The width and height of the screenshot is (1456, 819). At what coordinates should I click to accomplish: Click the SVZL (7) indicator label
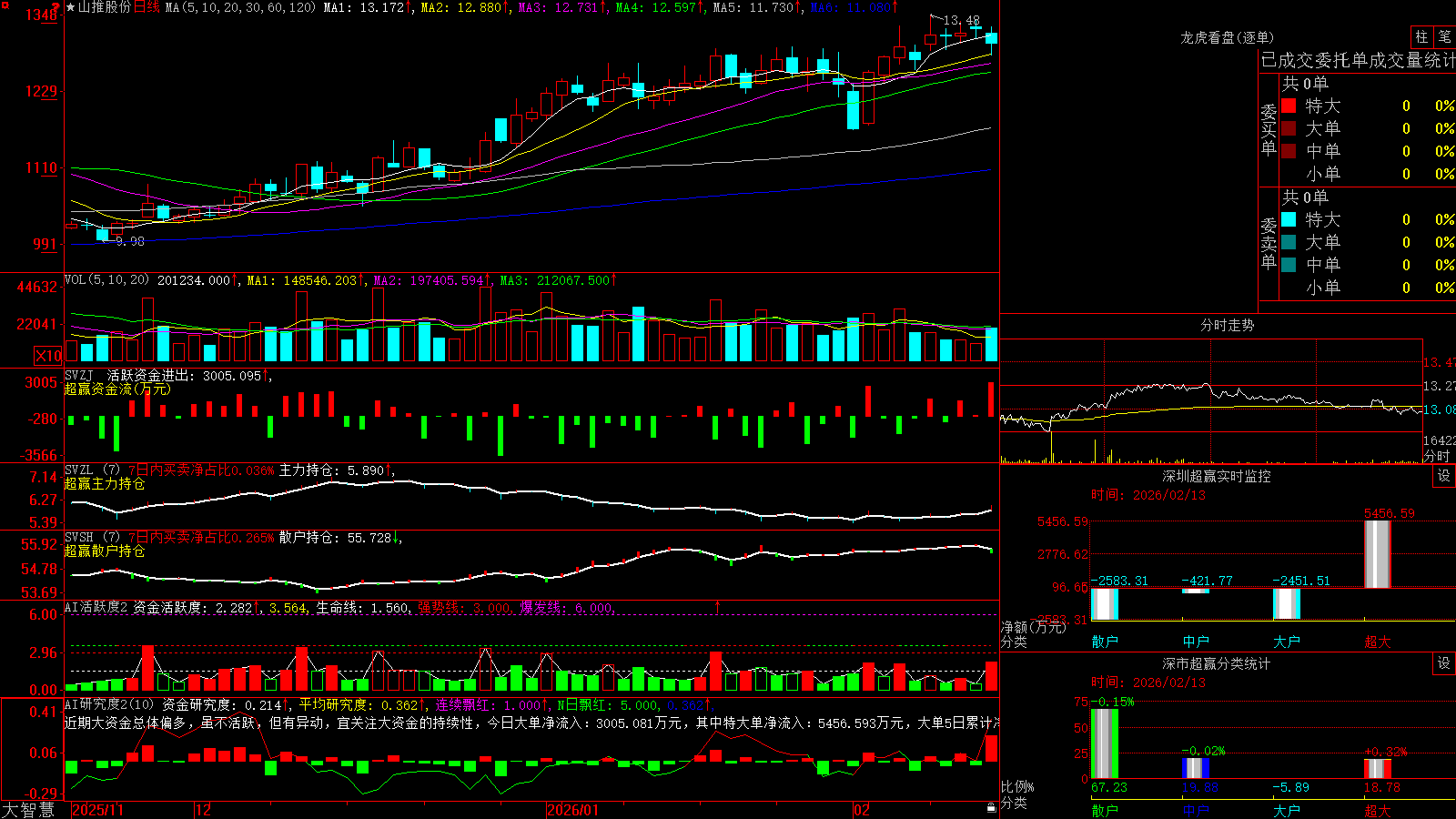click(x=93, y=470)
